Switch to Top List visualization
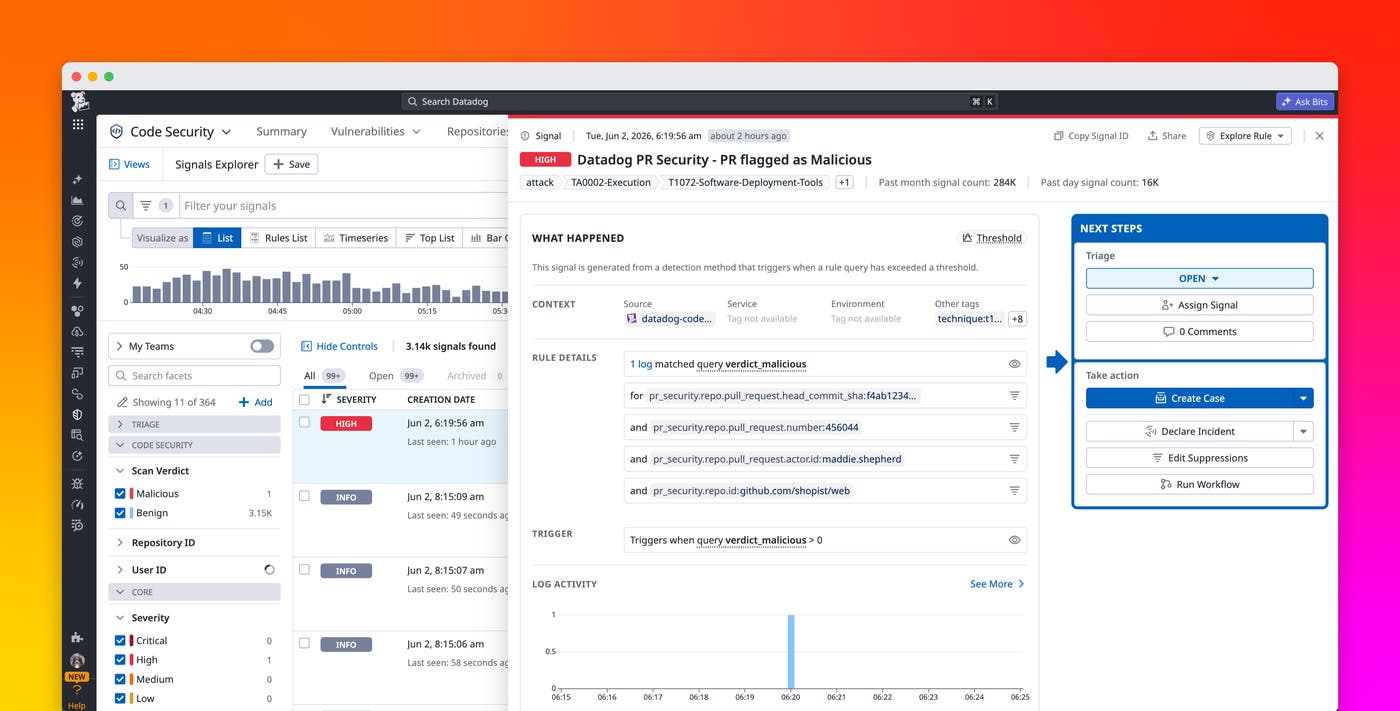 point(429,238)
